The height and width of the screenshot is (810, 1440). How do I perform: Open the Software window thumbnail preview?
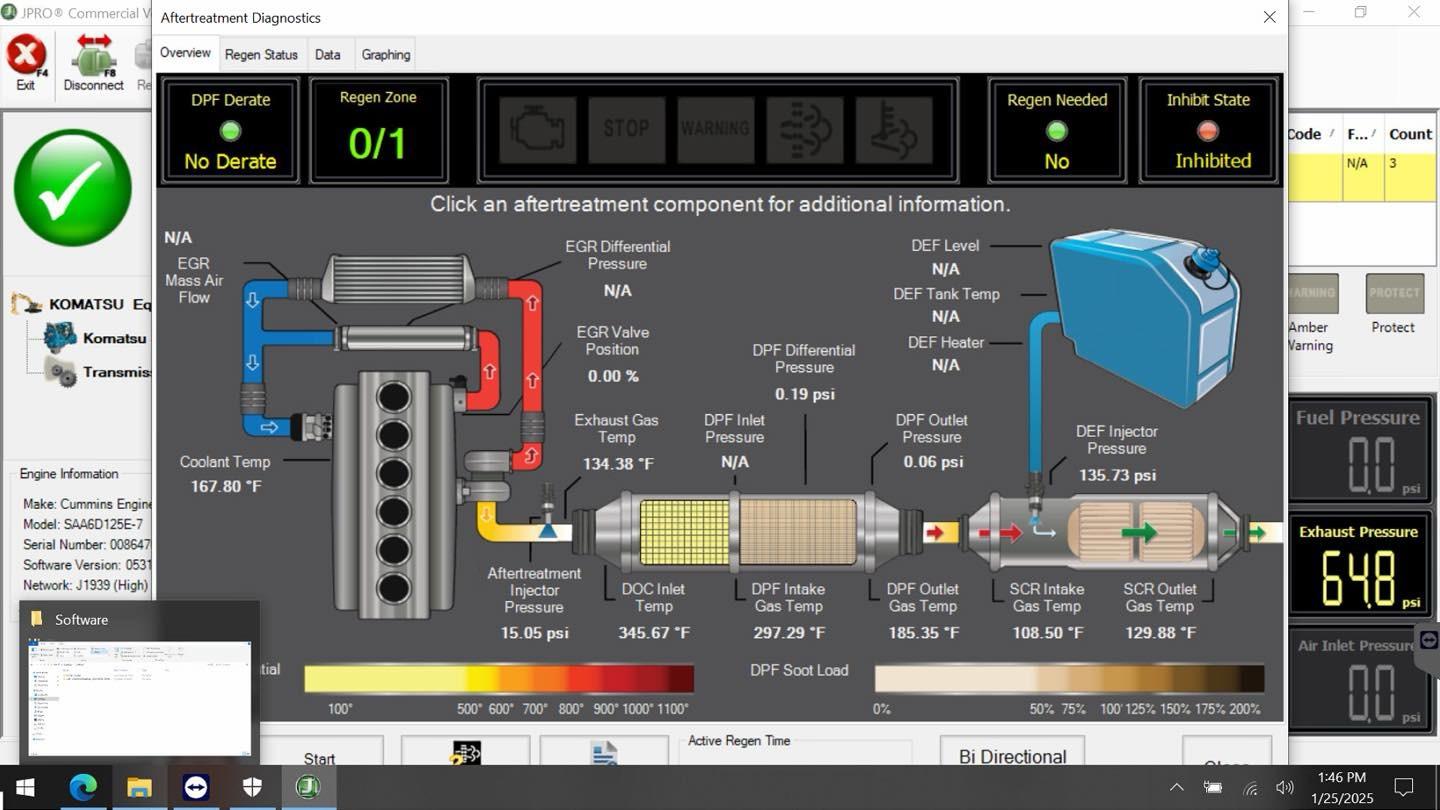[x=140, y=697]
